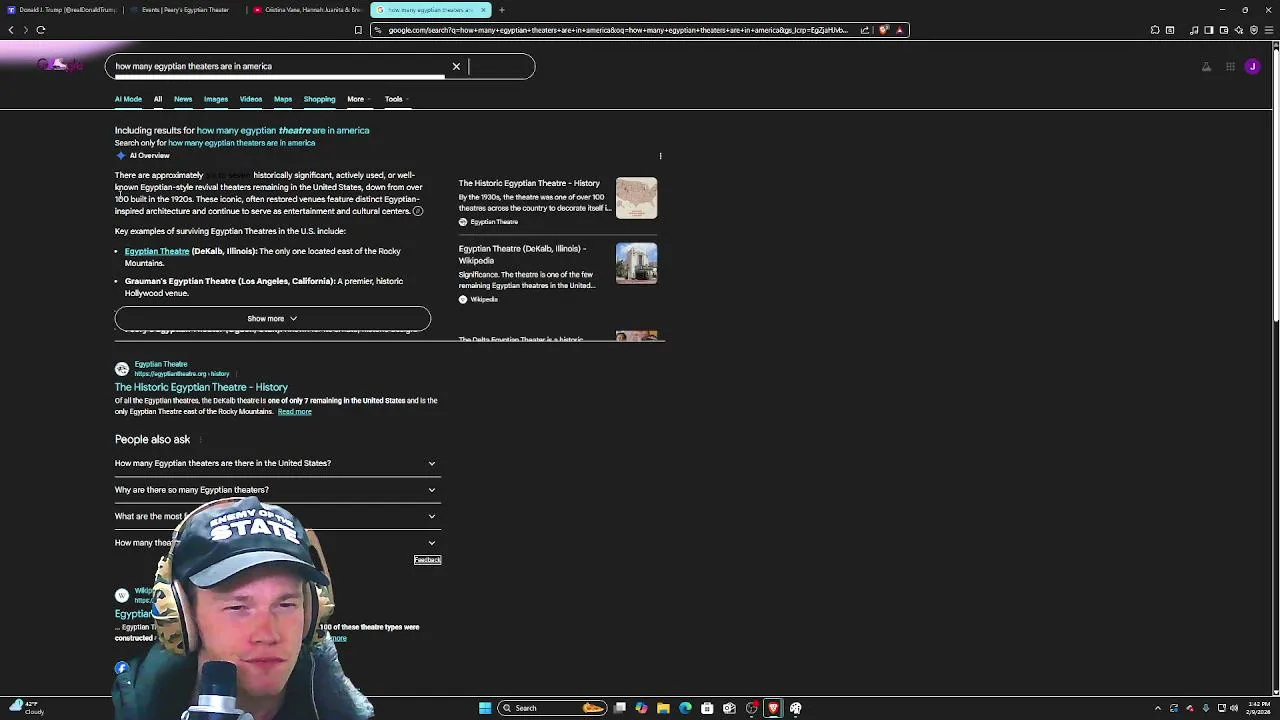Expand 'How many Egyptian theaters are there in the United States?'

pos(278,463)
